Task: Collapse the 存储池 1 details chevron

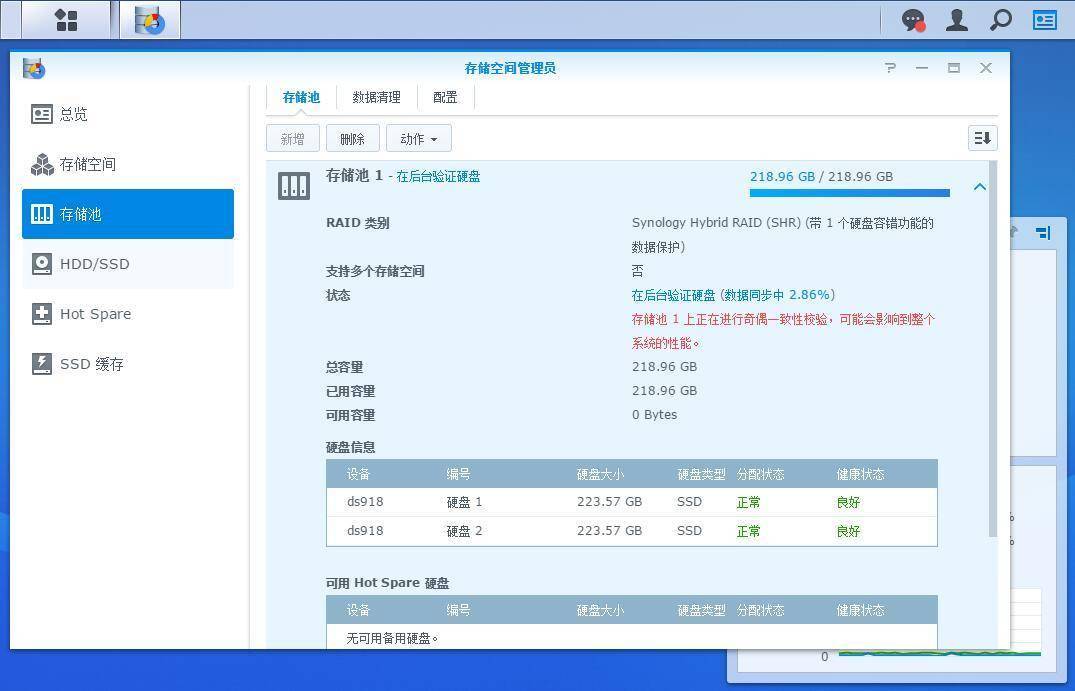Action: point(980,187)
